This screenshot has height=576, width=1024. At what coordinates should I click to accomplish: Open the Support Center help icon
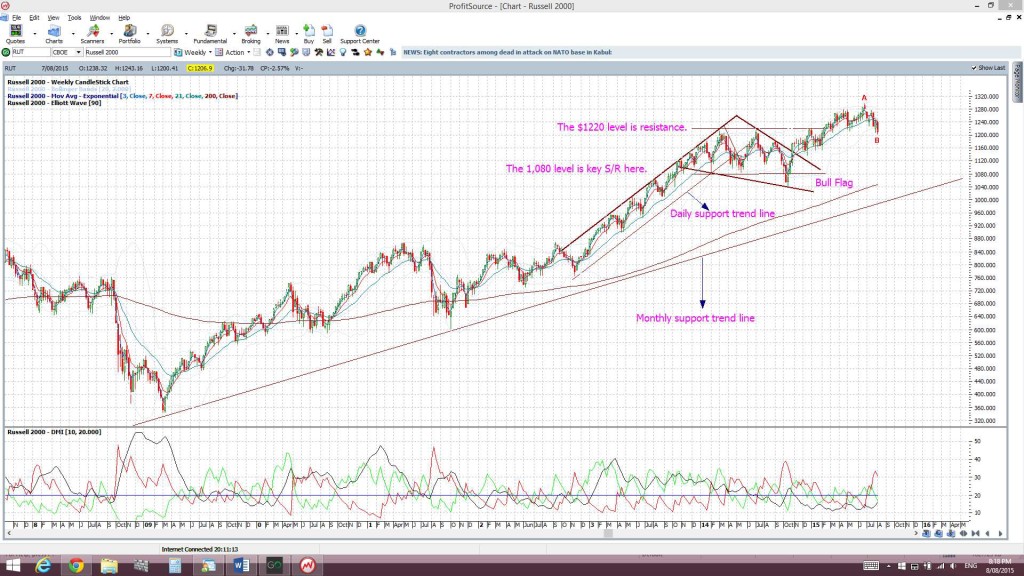pyautogui.click(x=360, y=33)
